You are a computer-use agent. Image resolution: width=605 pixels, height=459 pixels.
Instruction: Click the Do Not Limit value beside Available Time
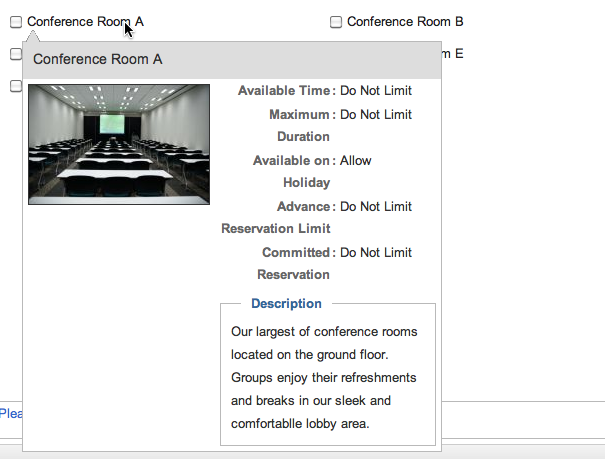376,91
